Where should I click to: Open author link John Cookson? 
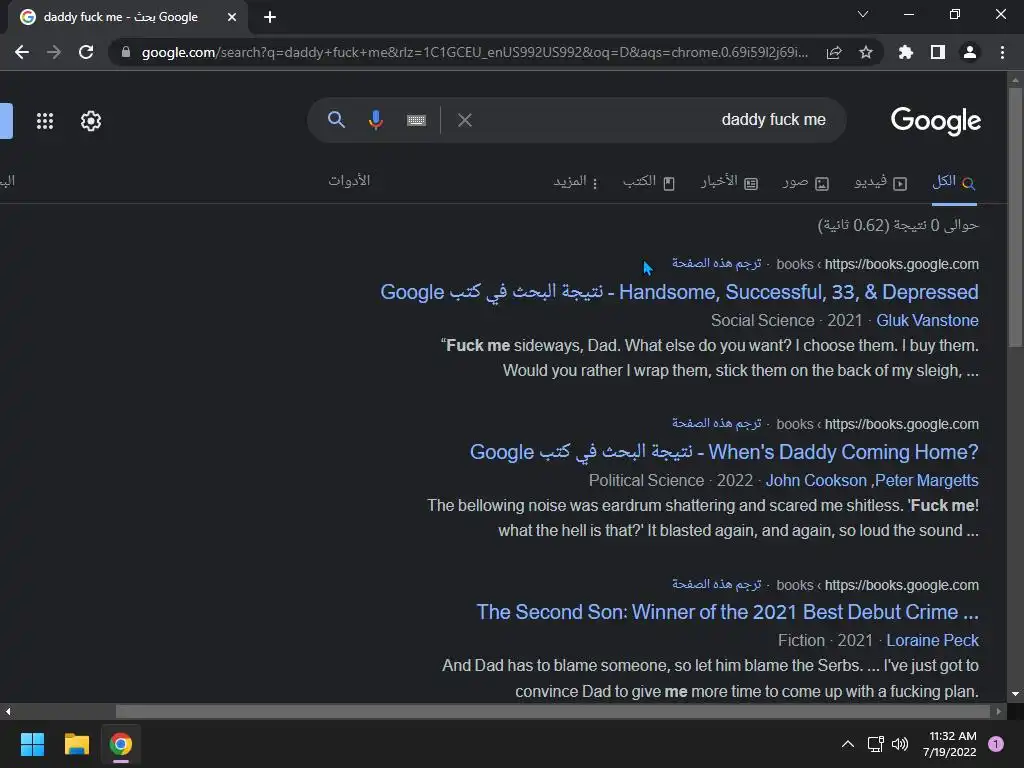[816, 481]
